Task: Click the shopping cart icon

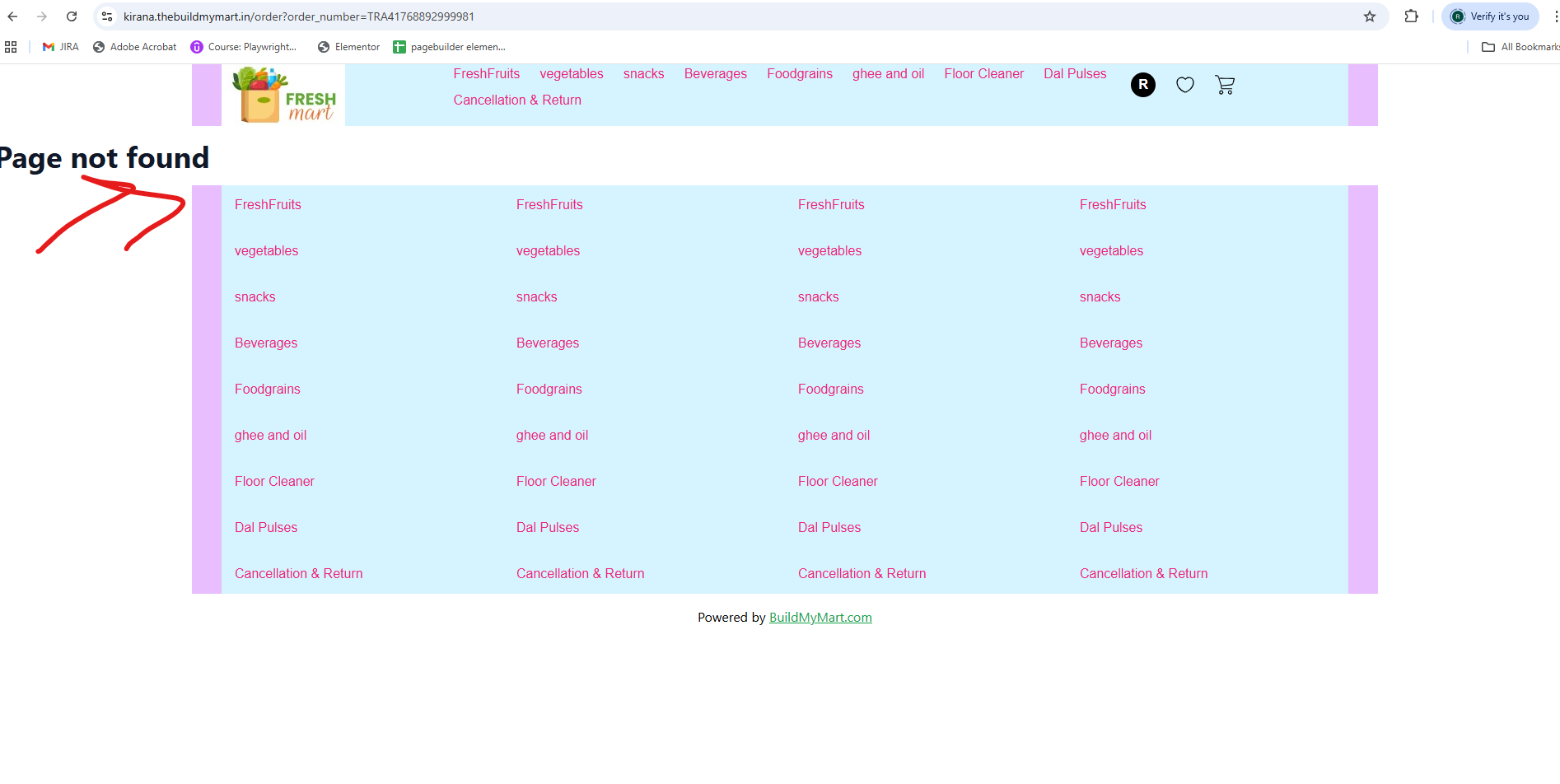Action: (1225, 85)
